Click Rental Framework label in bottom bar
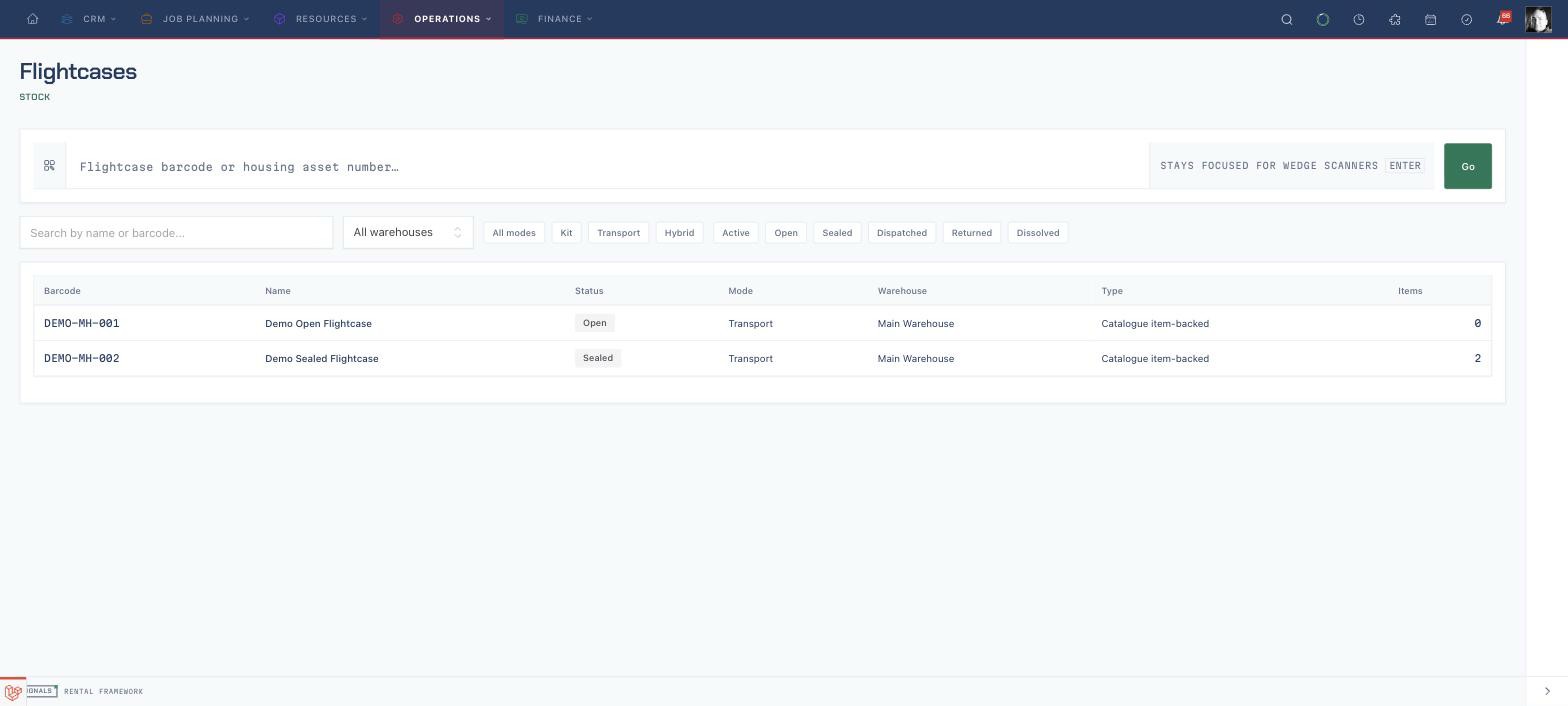The height and width of the screenshot is (706, 1568). tap(103, 691)
